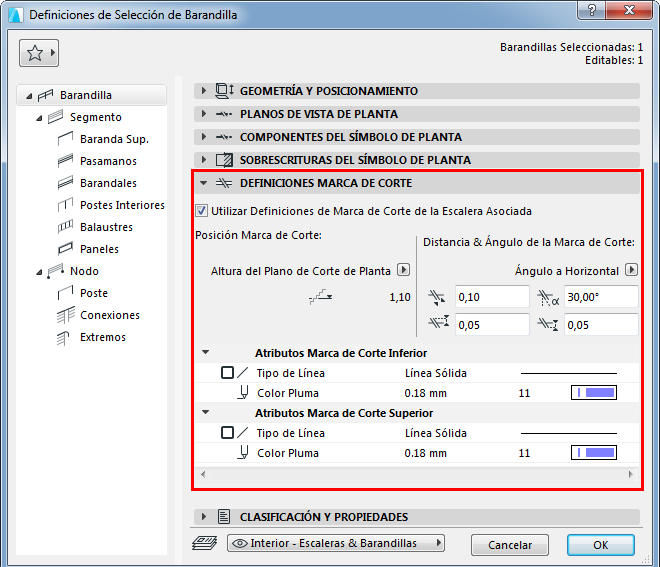Select Línea Sólida value under Superior
This screenshot has height=567, width=660.
click(436, 433)
